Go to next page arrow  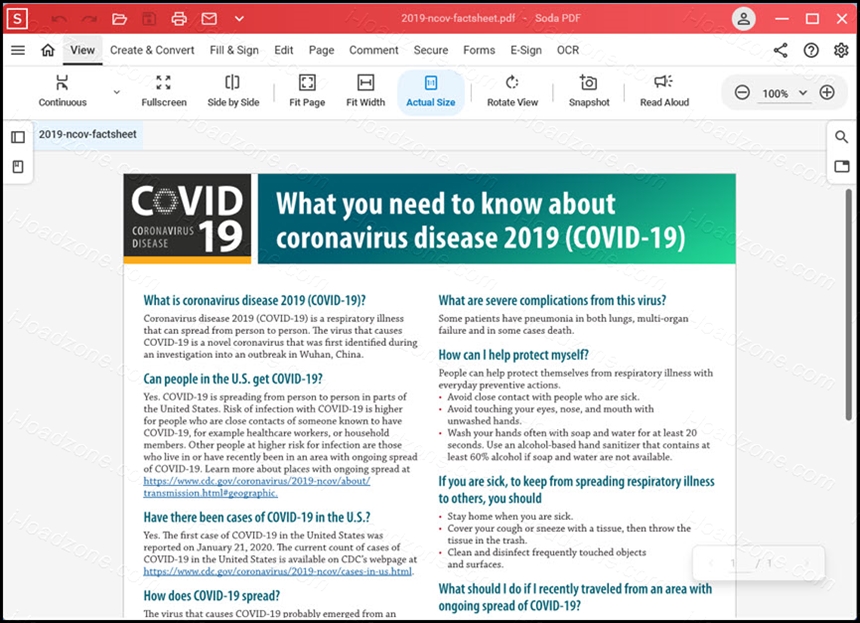click(806, 563)
